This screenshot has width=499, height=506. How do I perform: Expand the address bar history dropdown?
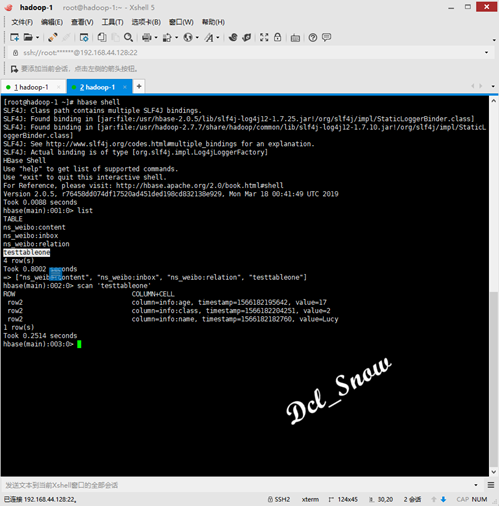tap(486, 53)
